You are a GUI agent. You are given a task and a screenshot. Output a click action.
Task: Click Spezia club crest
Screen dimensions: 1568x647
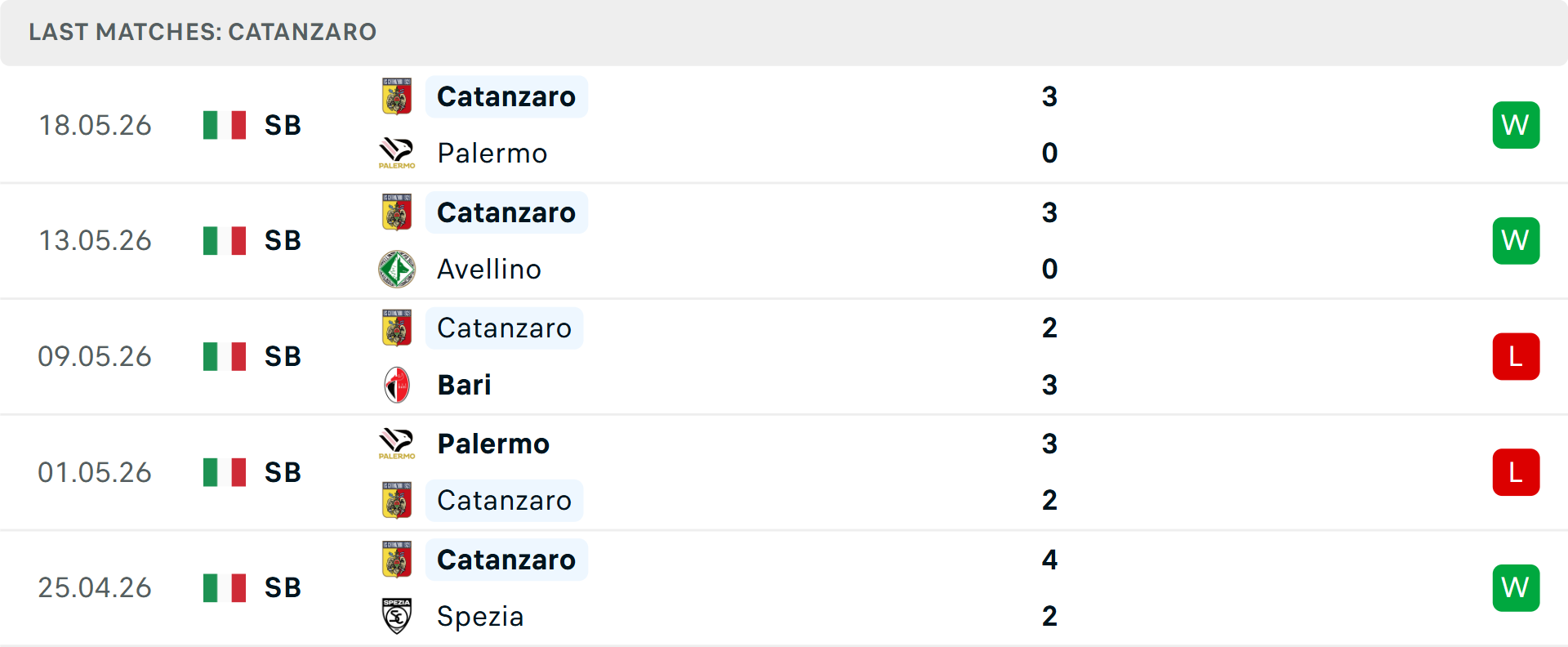click(x=397, y=616)
